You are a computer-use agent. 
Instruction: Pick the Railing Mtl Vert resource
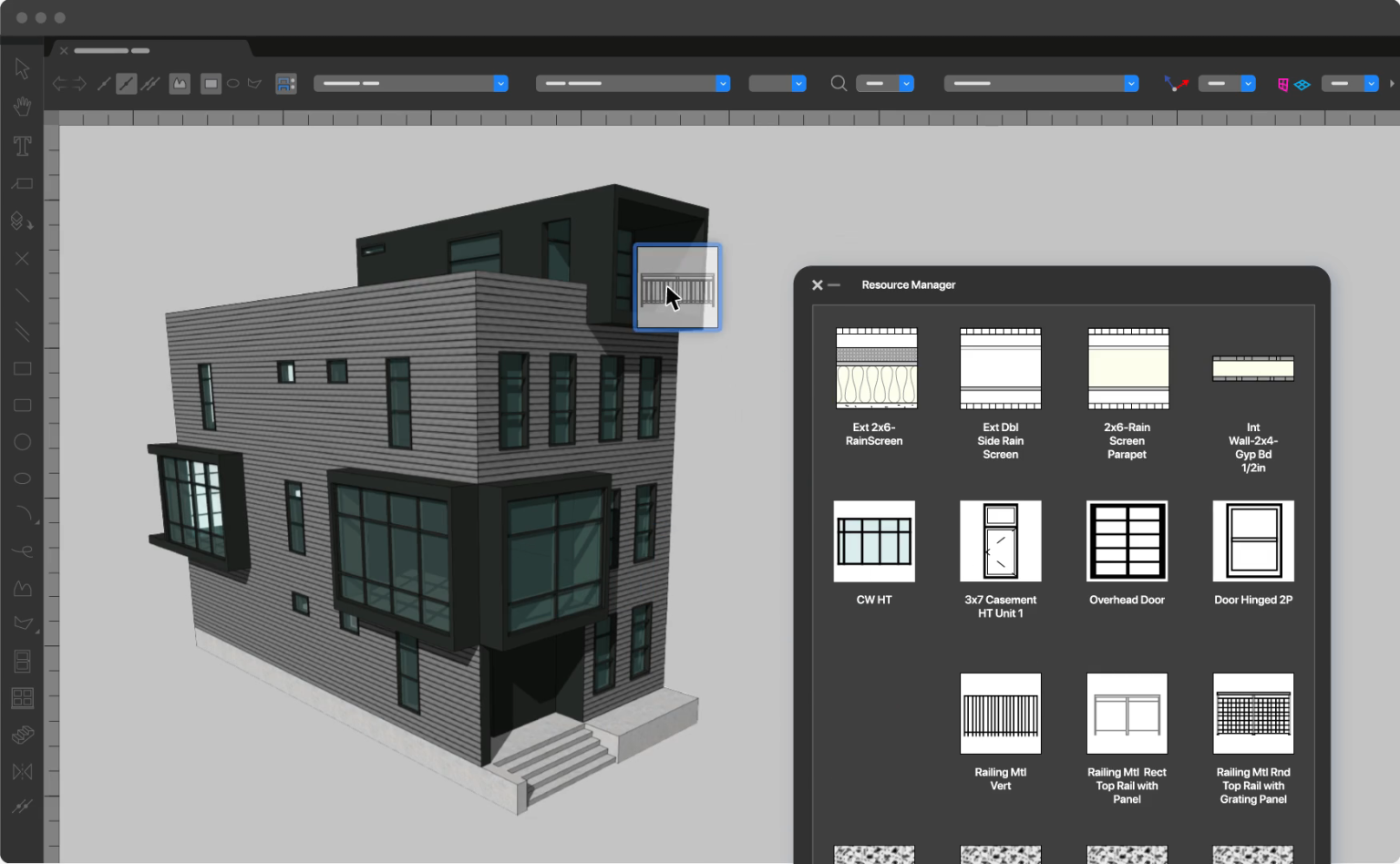(x=1000, y=714)
